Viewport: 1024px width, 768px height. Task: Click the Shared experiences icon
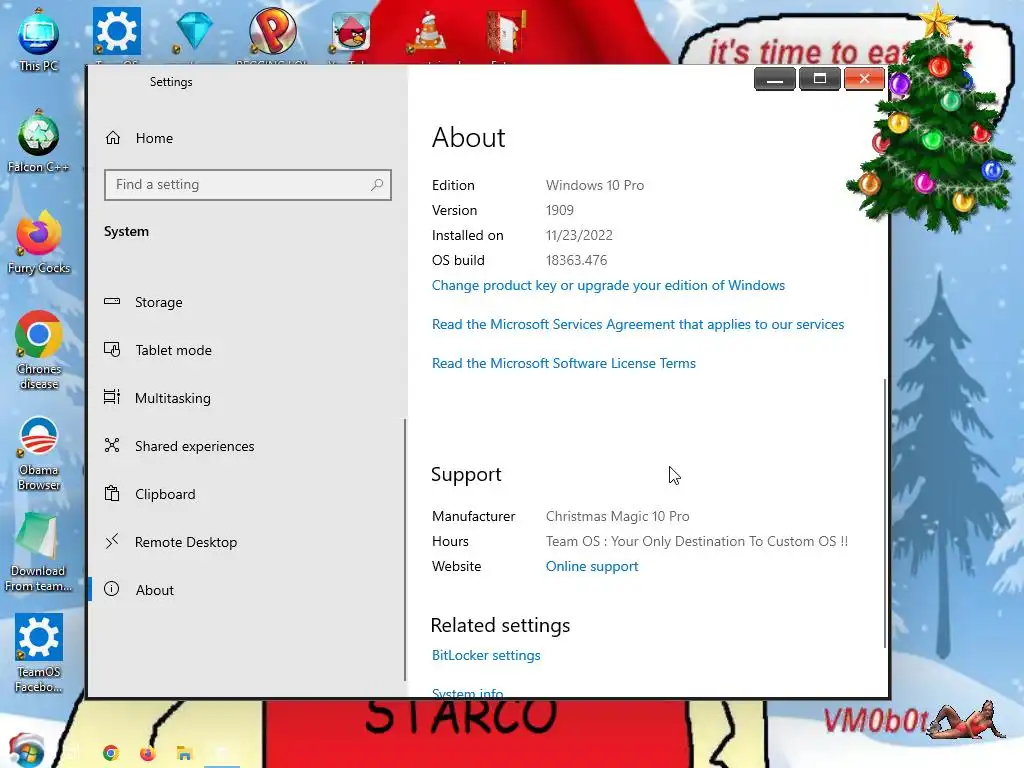[112, 445]
